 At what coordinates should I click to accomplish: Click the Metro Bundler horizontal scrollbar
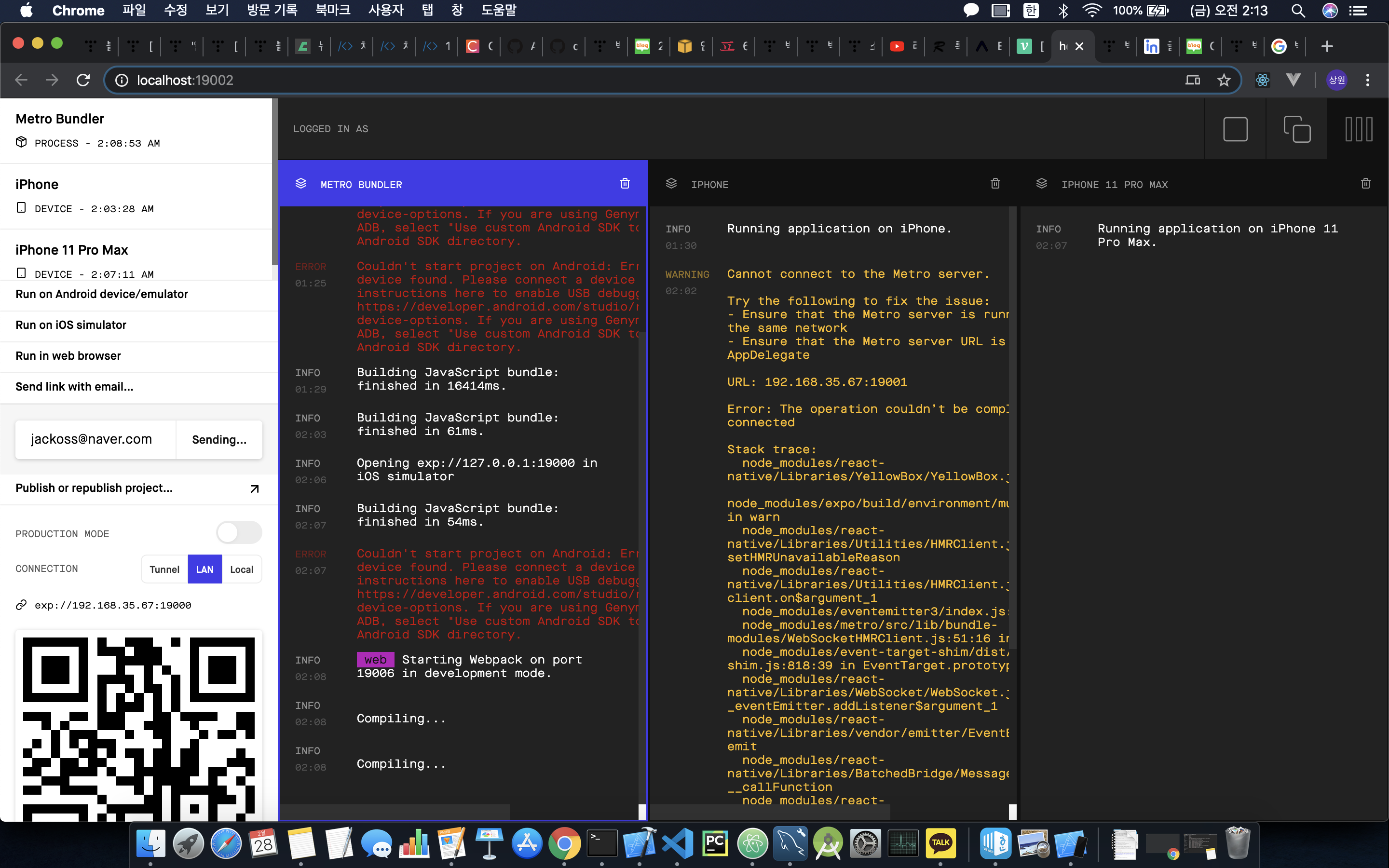pyautogui.click(x=396, y=812)
